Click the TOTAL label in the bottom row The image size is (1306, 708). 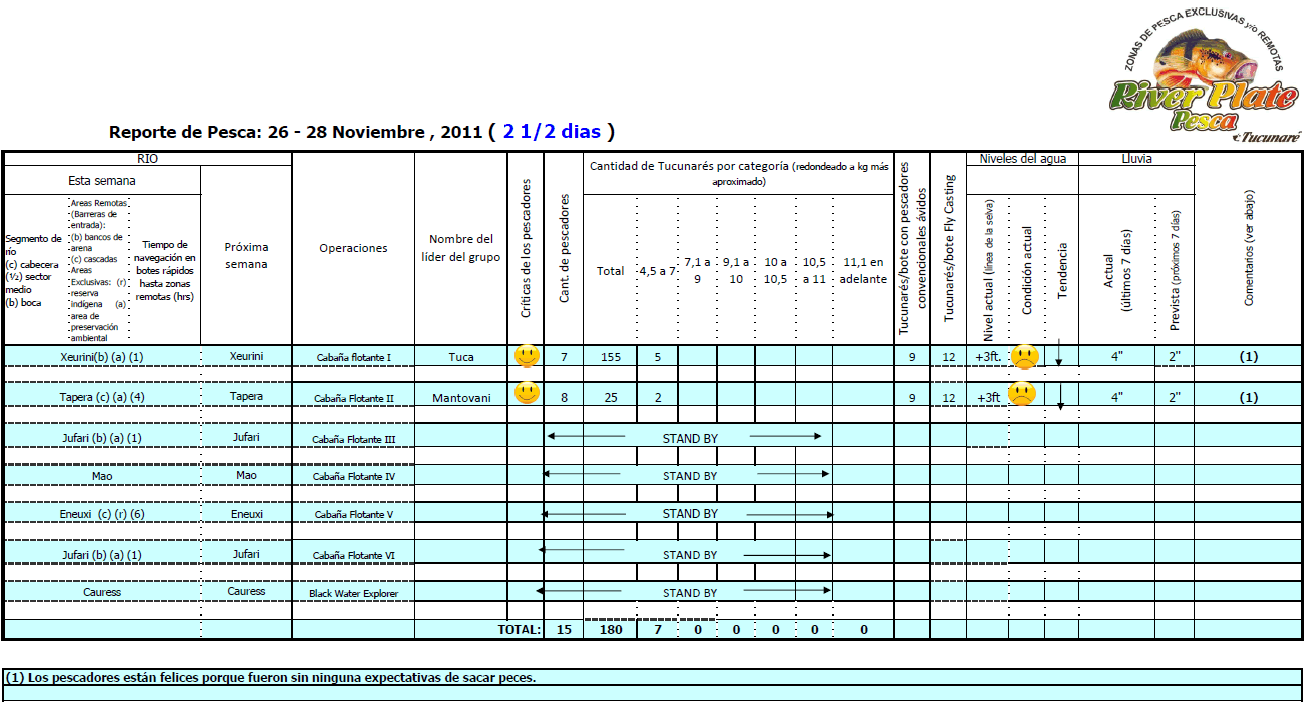pos(519,630)
